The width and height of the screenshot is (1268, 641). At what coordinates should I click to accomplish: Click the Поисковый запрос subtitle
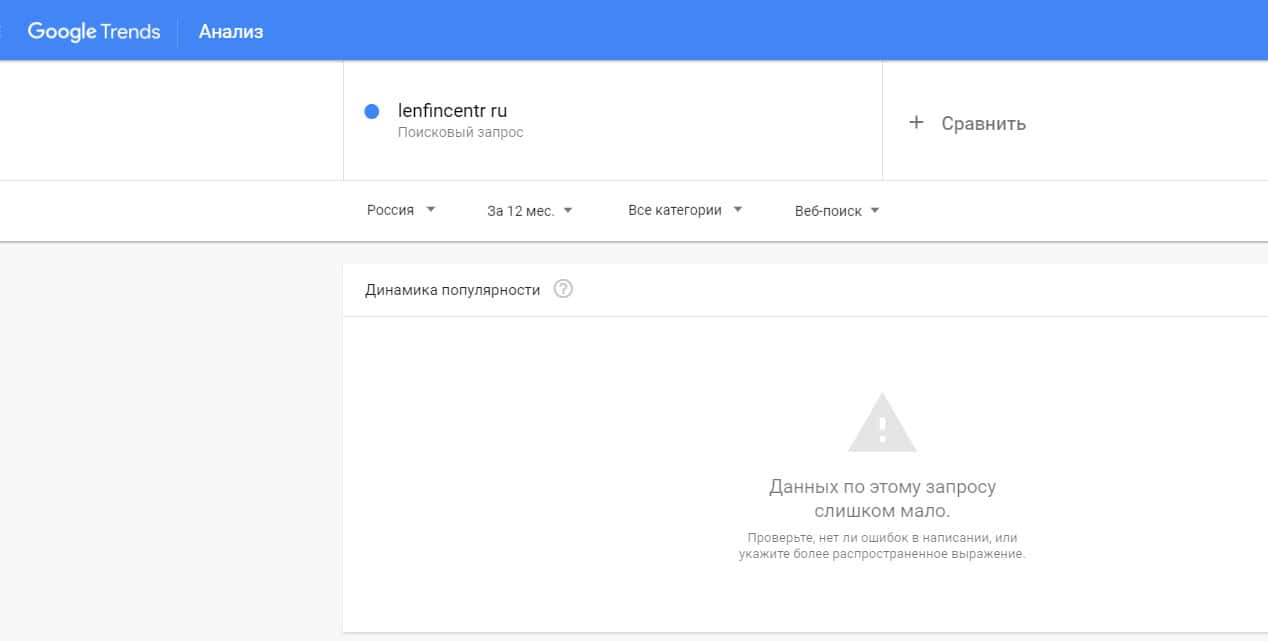click(x=460, y=132)
